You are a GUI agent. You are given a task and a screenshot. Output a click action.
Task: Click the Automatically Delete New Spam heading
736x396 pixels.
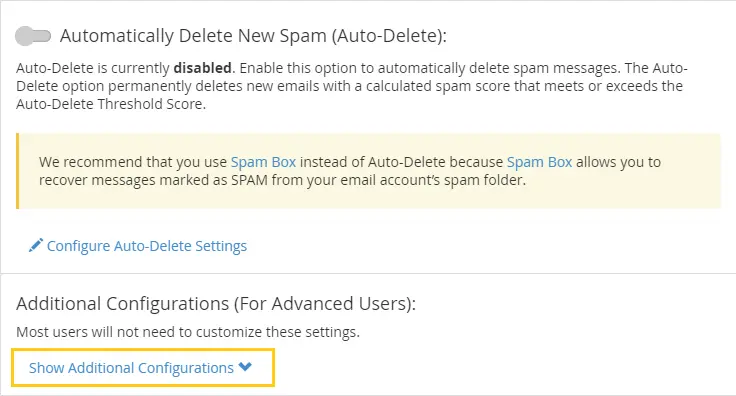(x=253, y=36)
